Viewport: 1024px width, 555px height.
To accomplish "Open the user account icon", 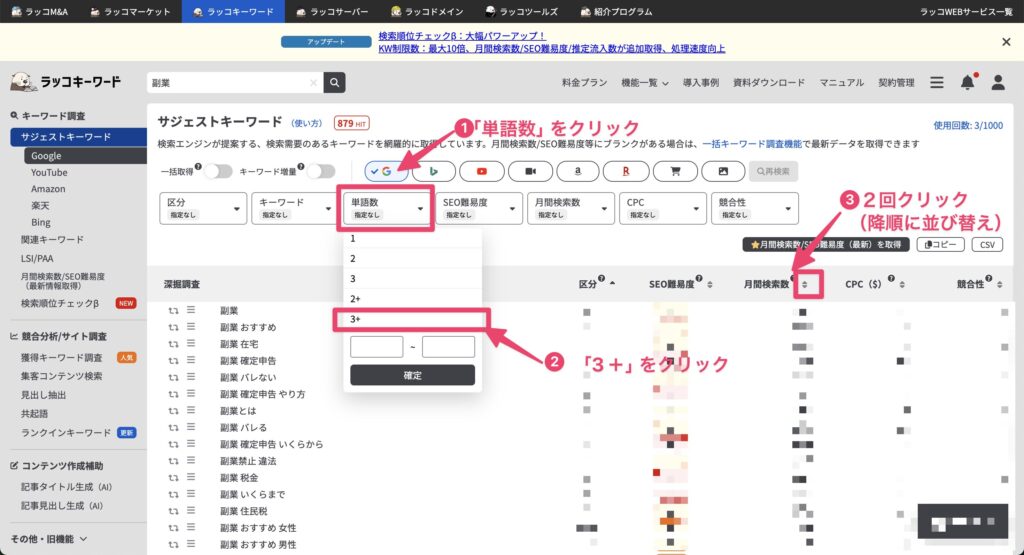I will [998, 82].
